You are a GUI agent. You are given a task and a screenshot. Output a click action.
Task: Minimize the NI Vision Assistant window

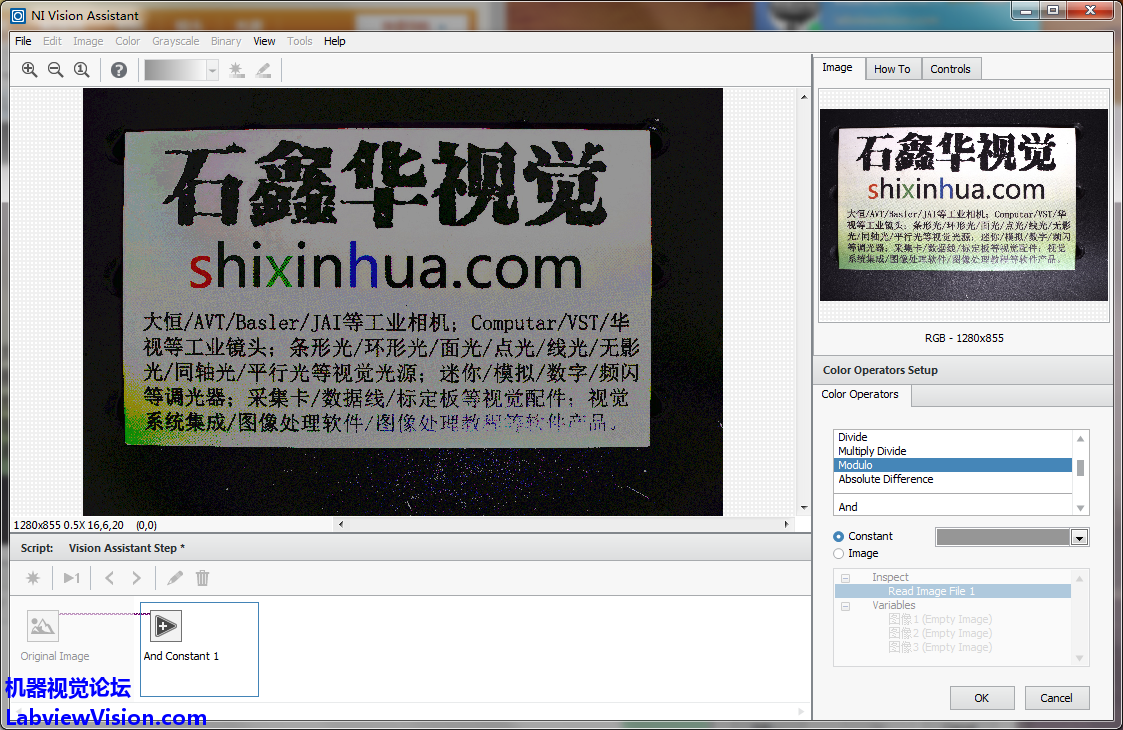click(x=1026, y=11)
